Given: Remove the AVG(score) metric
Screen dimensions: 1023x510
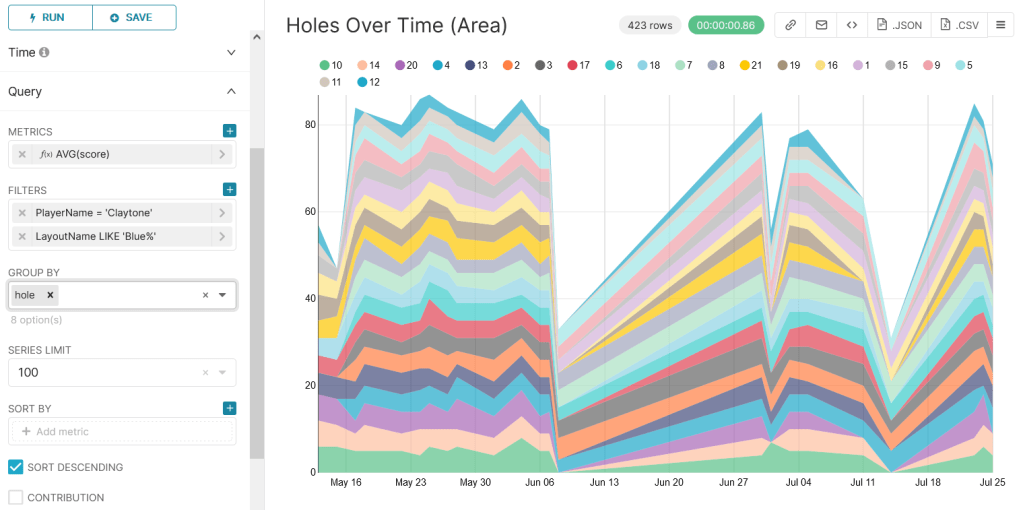Looking at the screenshot, I should tap(22, 154).
